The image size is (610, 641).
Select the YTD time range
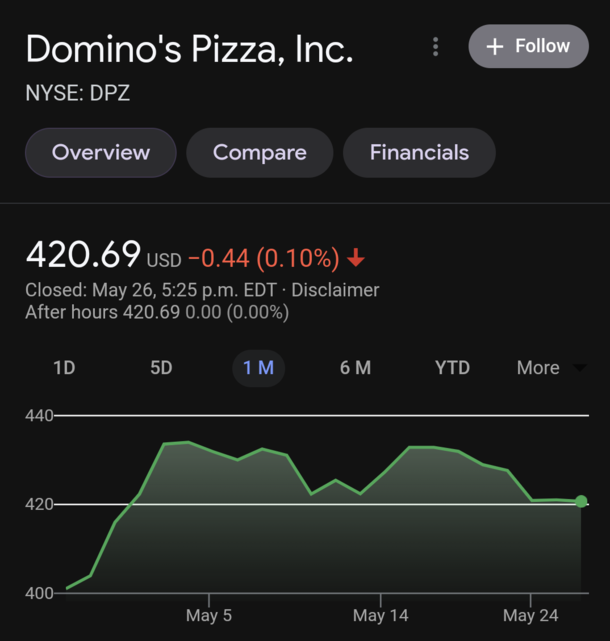(x=452, y=368)
